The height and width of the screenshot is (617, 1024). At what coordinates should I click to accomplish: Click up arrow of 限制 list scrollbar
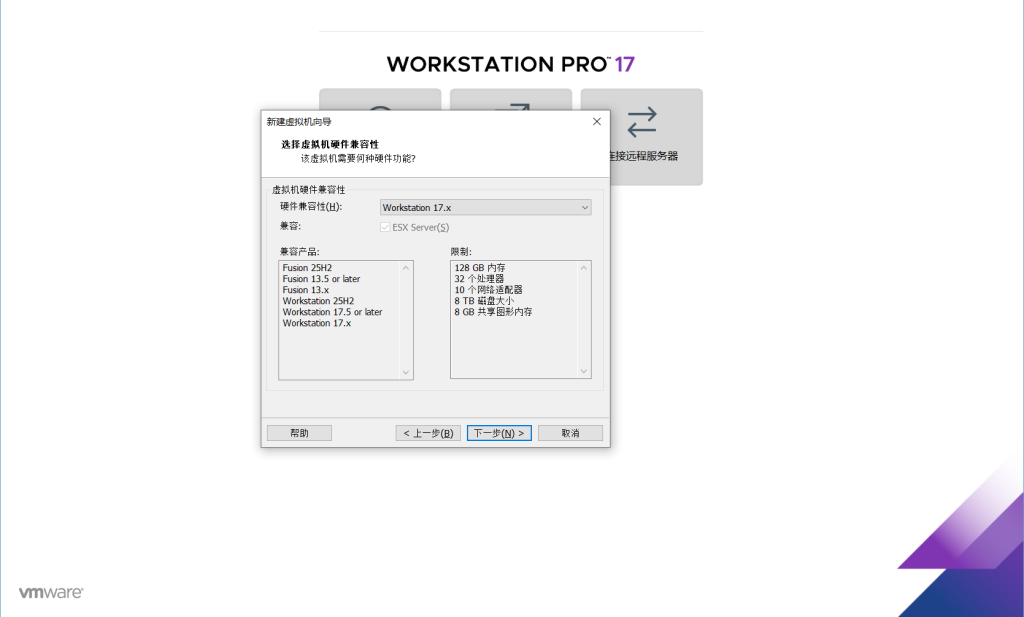pyautogui.click(x=583, y=268)
